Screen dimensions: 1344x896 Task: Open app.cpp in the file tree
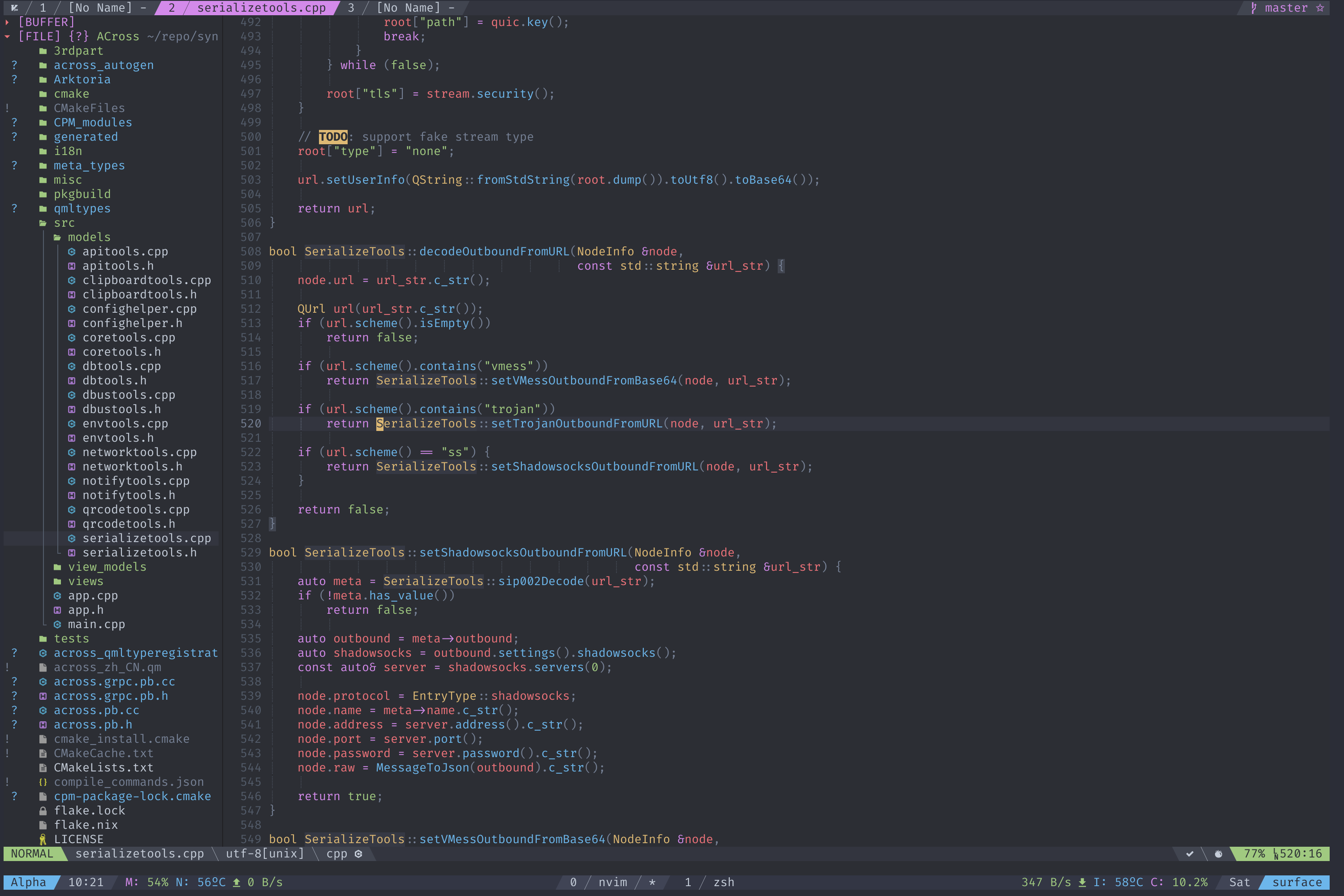(93, 596)
